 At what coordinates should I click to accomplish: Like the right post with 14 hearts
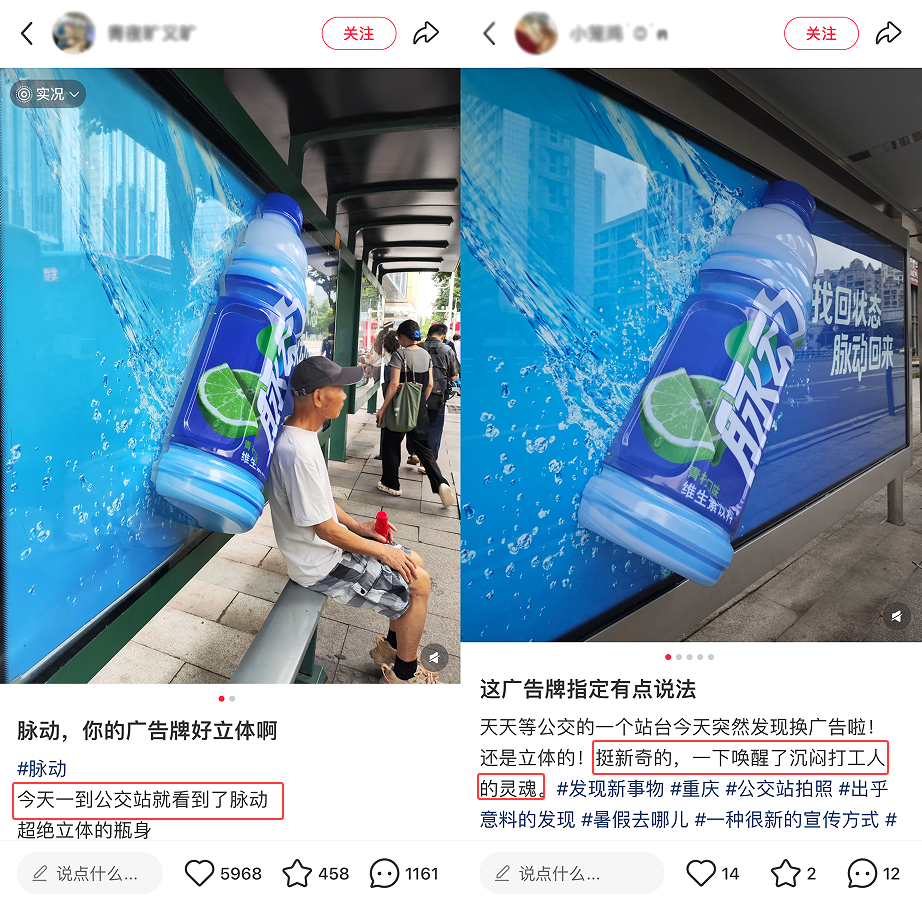click(x=701, y=873)
